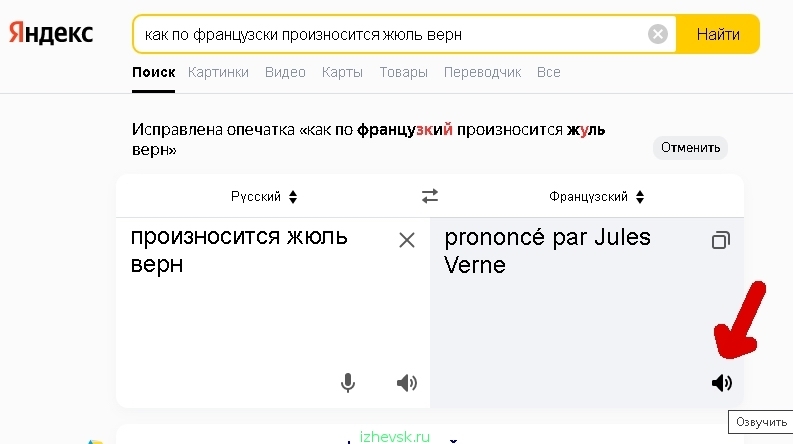Image resolution: width=793 pixels, height=444 pixels.
Task: Clear the search query with round X
Action: click(x=657, y=34)
